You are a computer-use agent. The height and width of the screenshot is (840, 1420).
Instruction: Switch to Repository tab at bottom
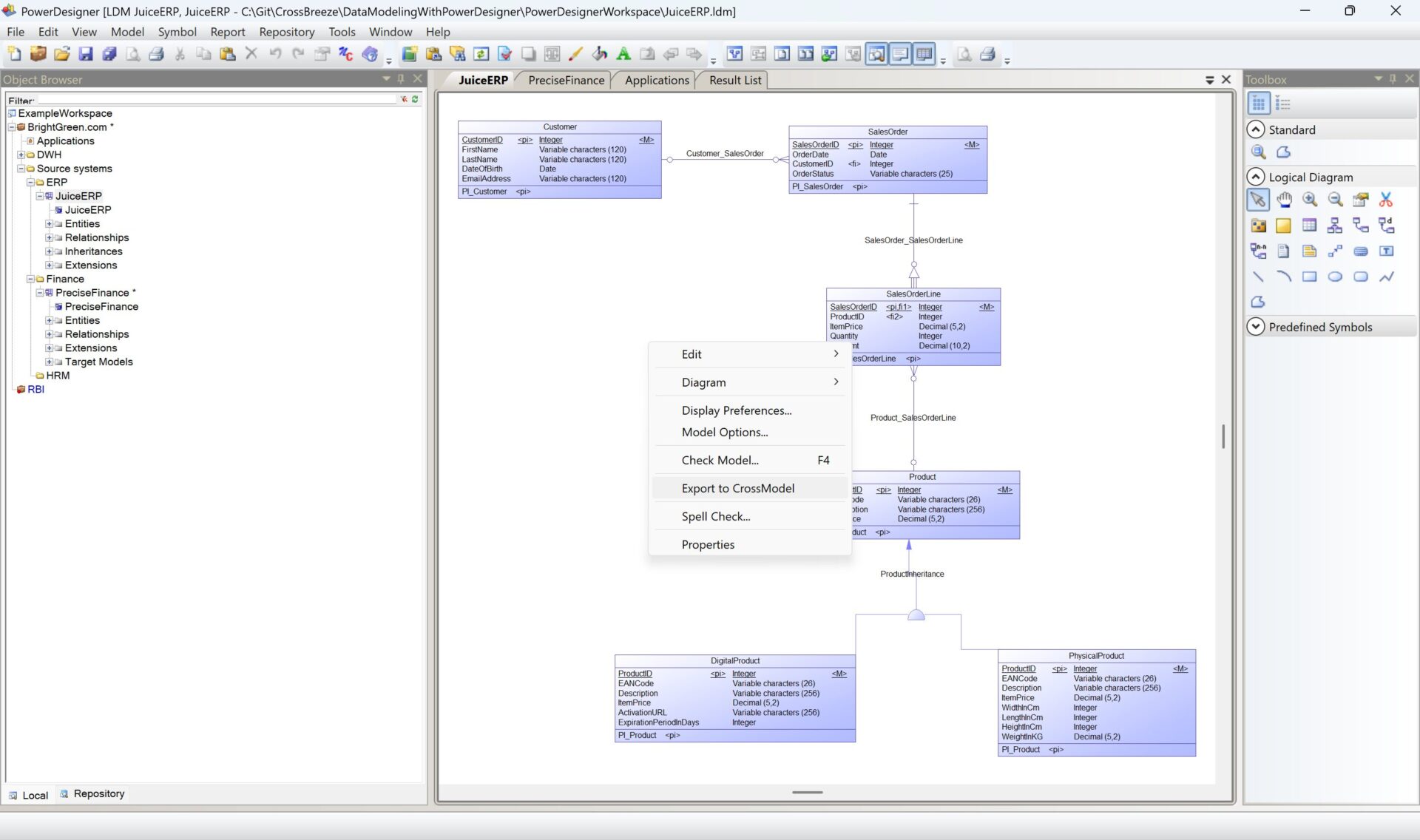tap(98, 793)
